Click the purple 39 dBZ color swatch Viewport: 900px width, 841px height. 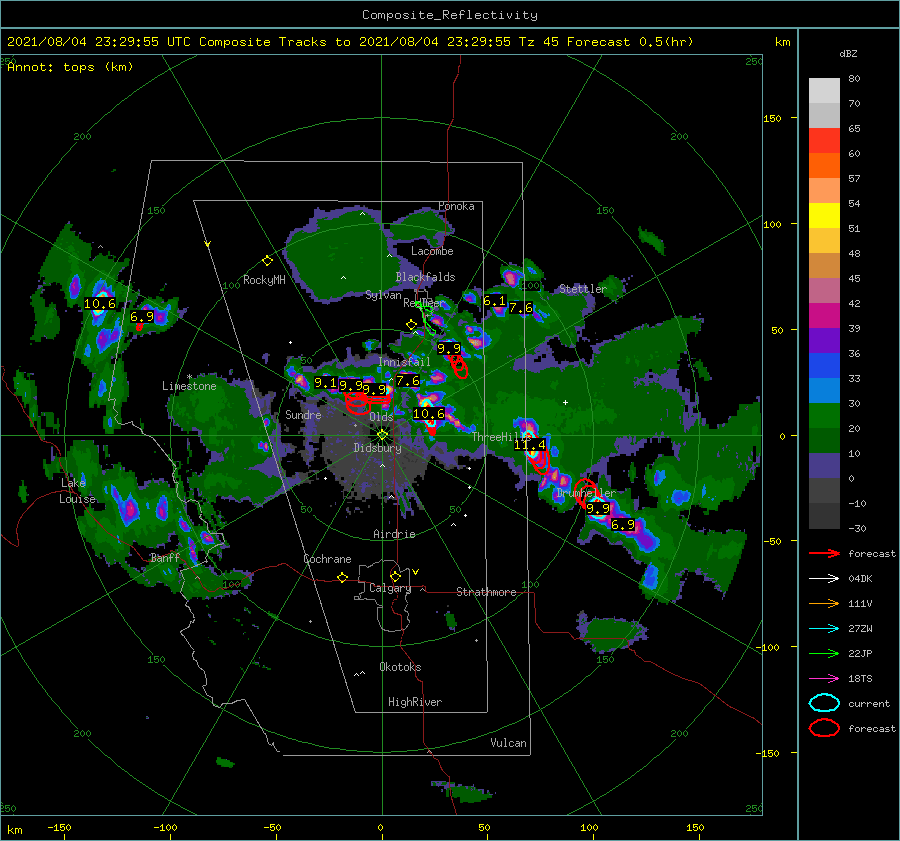[824, 340]
